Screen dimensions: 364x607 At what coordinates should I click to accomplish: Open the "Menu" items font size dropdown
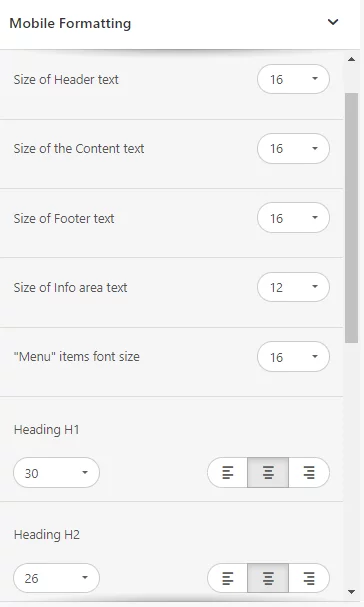pyautogui.click(x=293, y=357)
